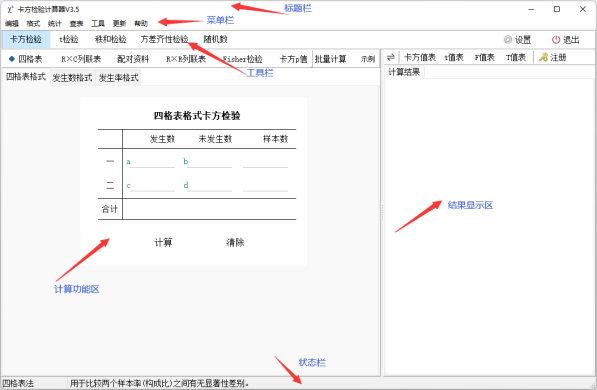
Task: Click the swap arrows icon beside 卡方值表
Action: click(391, 58)
